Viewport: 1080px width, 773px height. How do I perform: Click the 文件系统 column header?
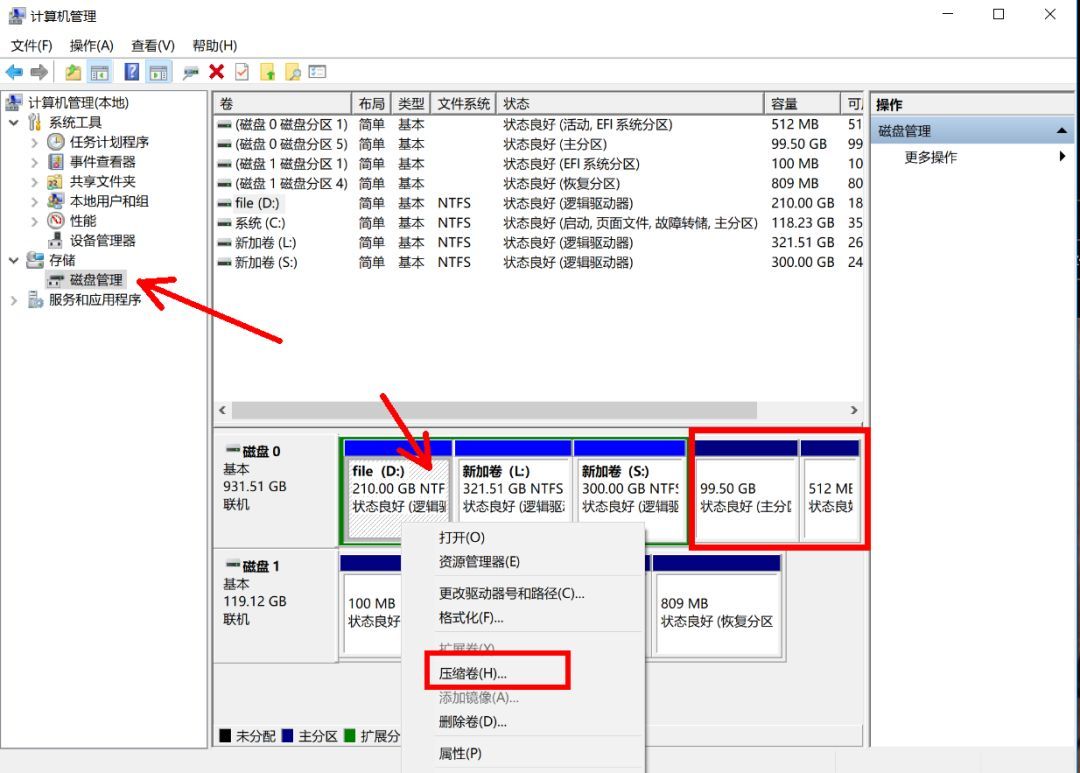tap(464, 104)
